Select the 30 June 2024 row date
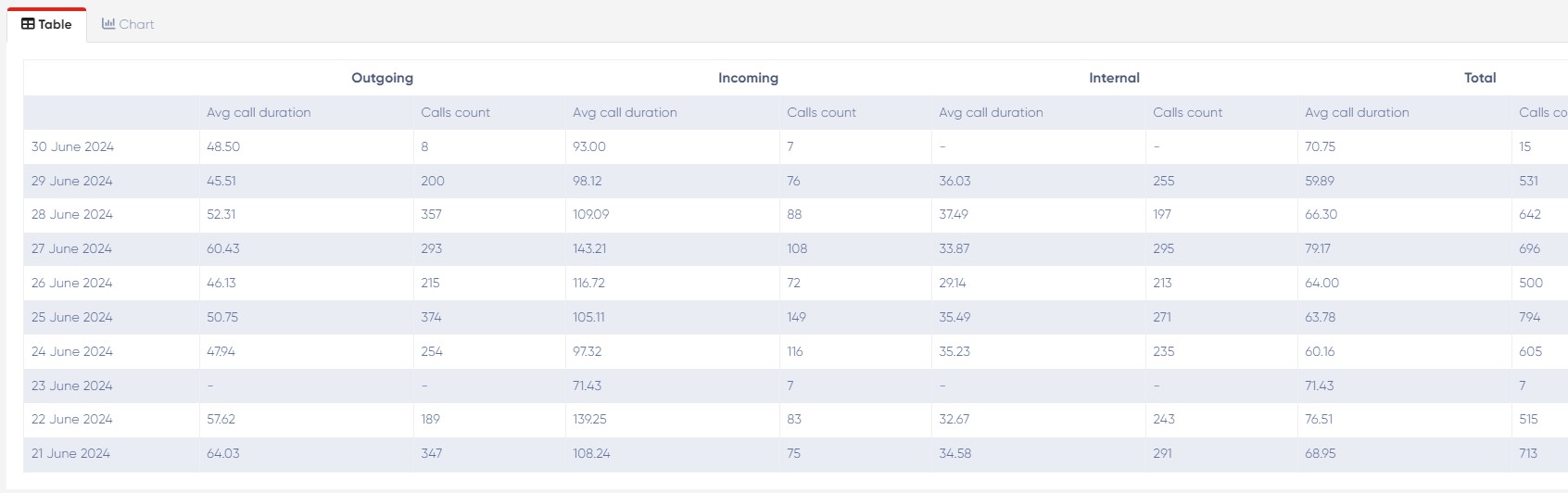The image size is (1568, 493). pos(72,146)
